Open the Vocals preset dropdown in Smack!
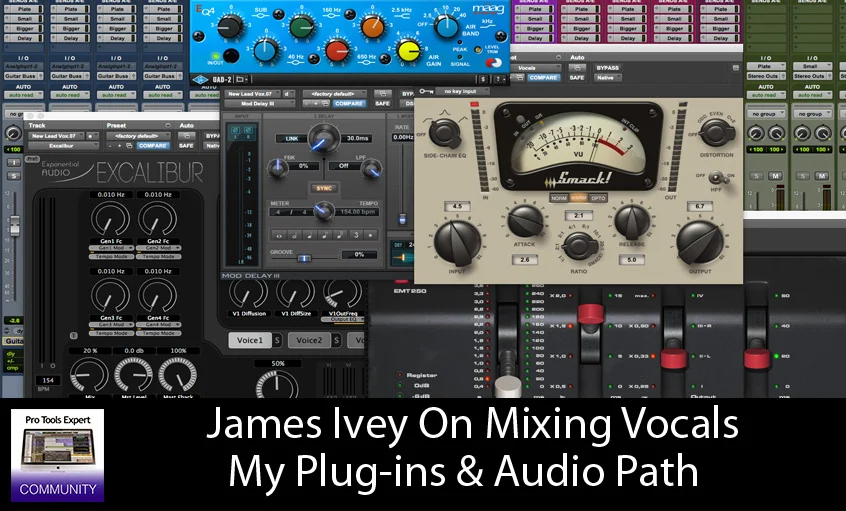Viewport: 846px width, 511px height. coord(536,68)
